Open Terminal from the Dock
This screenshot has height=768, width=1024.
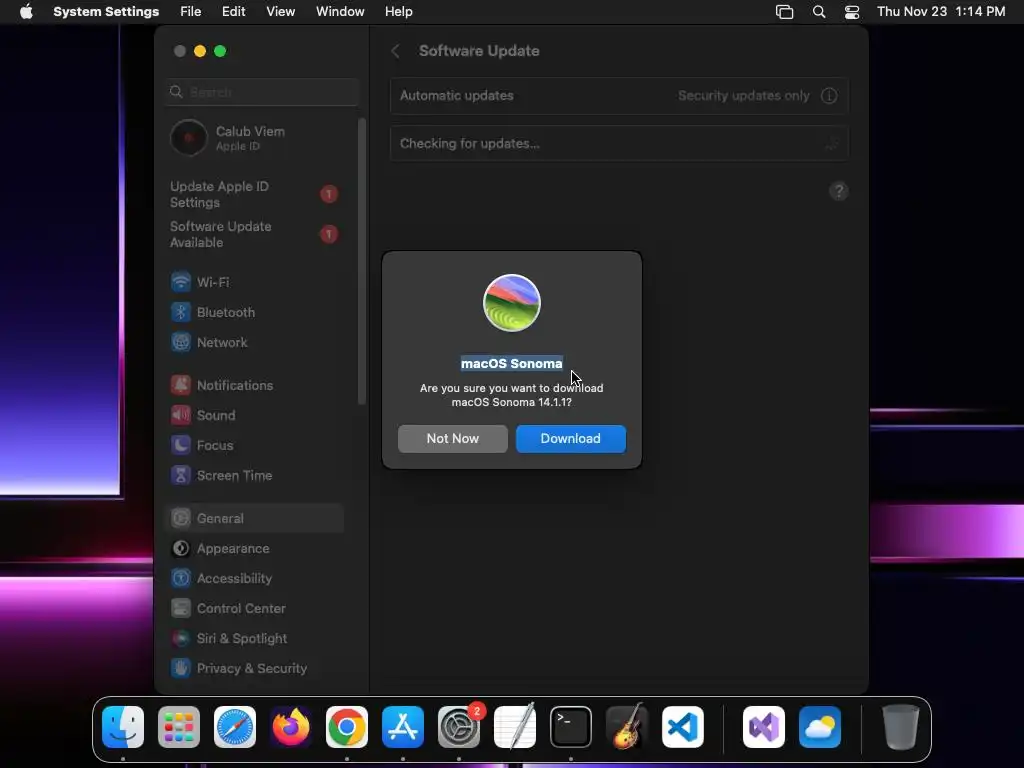pyautogui.click(x=571, y=727)
